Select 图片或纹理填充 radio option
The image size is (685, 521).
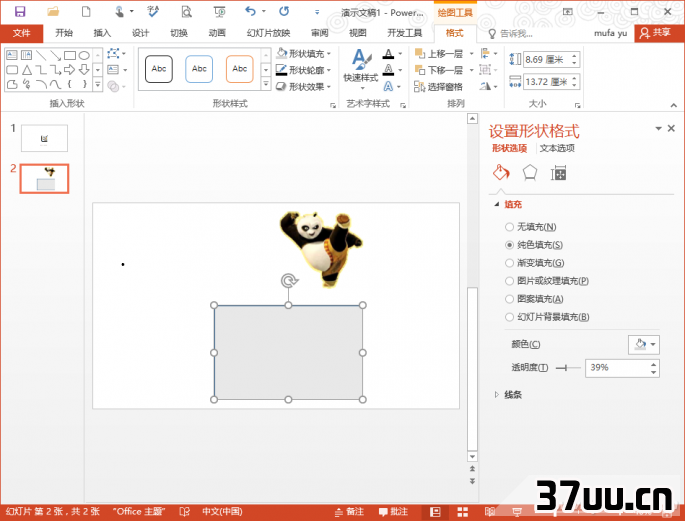(x=509, y=281)
